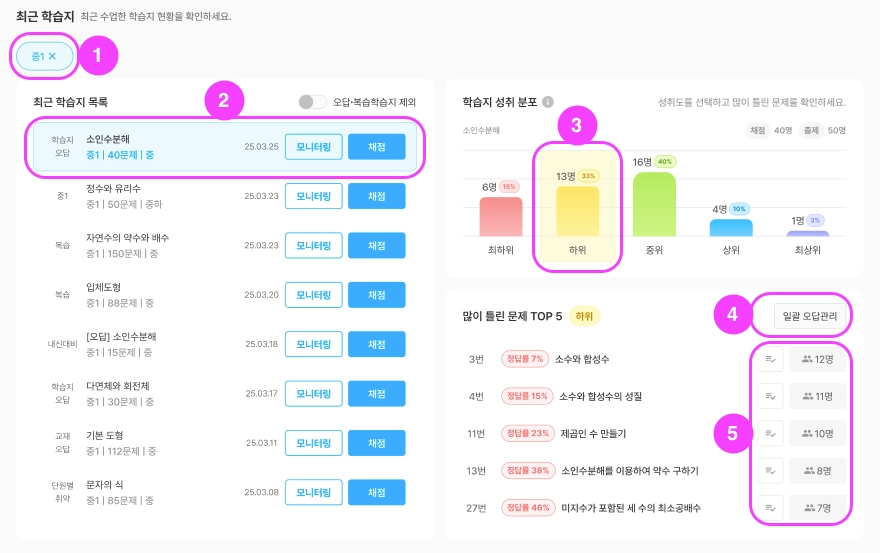Click 일괄 오답관리 button
Viewport: 880px width, 553px height.
[811, 316]
